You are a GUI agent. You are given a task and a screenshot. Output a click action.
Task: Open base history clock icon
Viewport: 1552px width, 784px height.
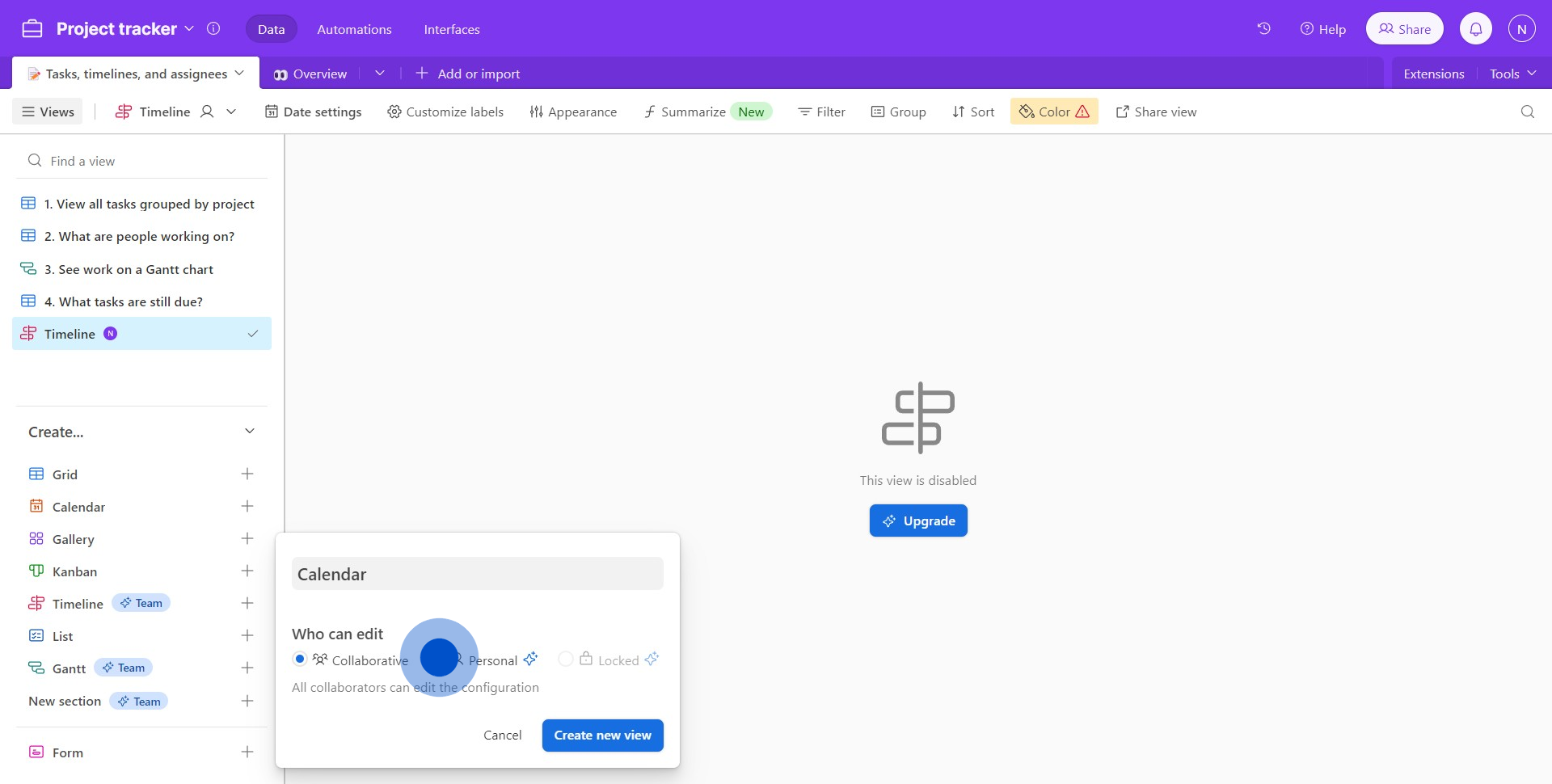pos(1263,29)
